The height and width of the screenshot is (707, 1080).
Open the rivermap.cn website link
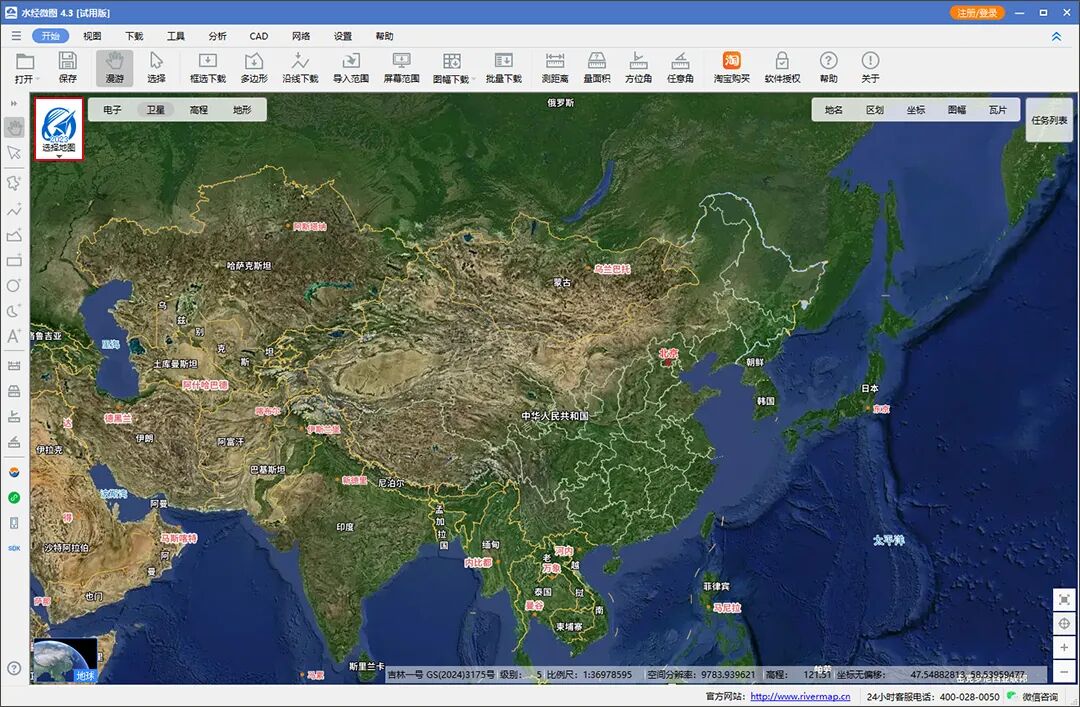click(800, 697)
